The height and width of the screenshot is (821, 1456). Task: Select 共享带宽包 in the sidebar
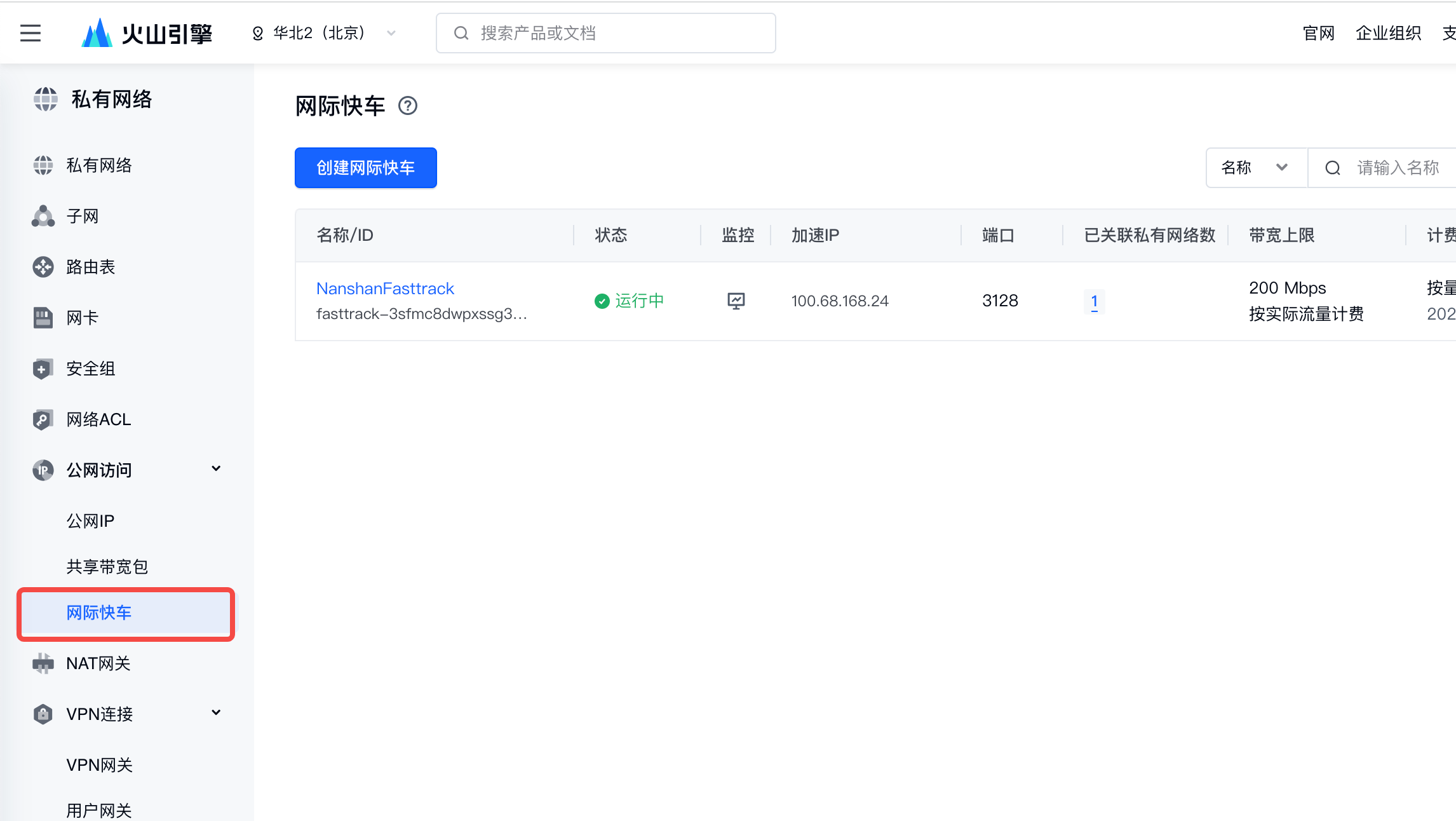click(107, 567)
